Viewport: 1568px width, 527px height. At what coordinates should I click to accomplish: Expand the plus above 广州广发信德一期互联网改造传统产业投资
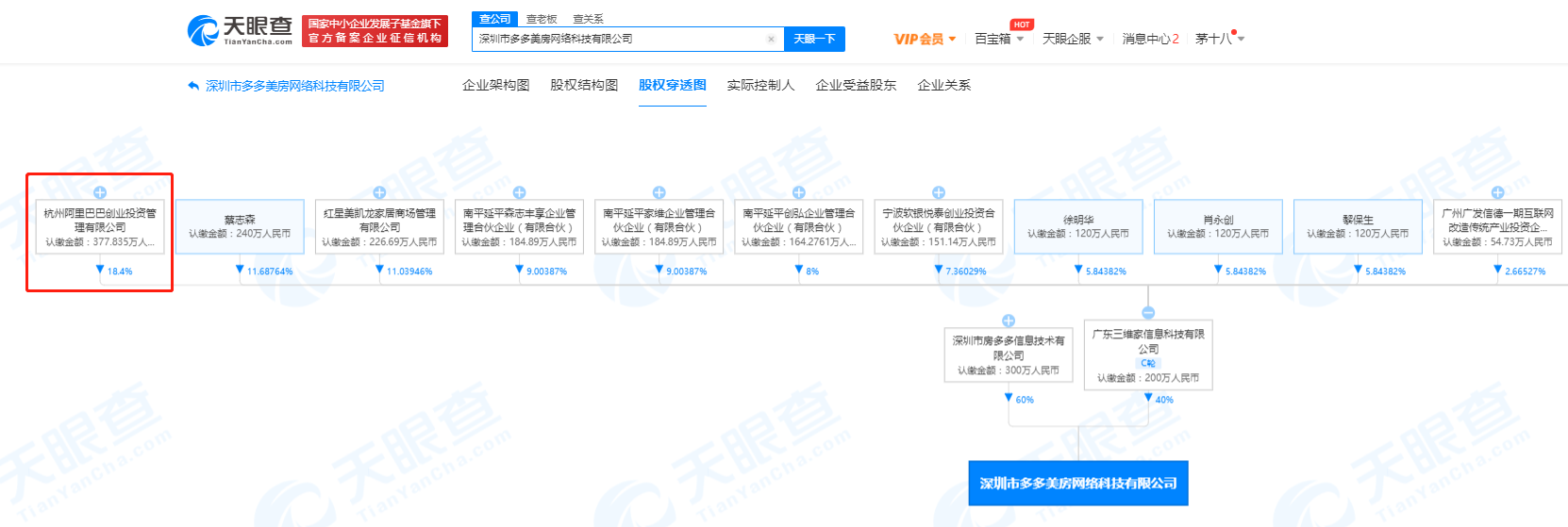click(1497, 192)
